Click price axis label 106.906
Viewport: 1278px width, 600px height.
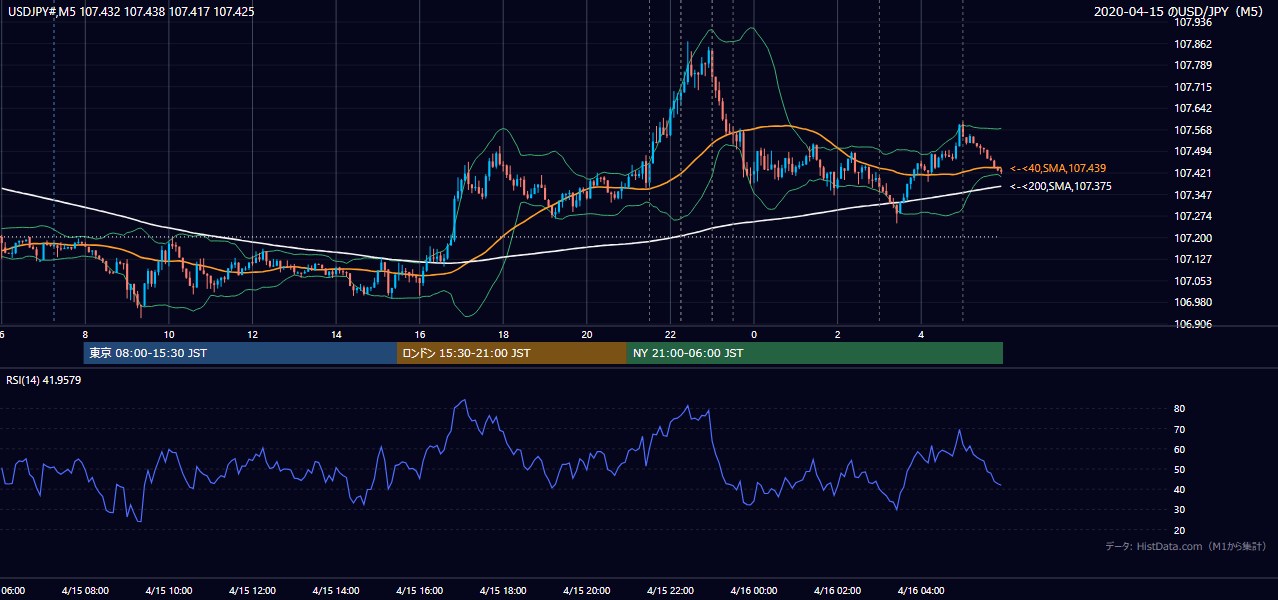[x=1193, y=324]
